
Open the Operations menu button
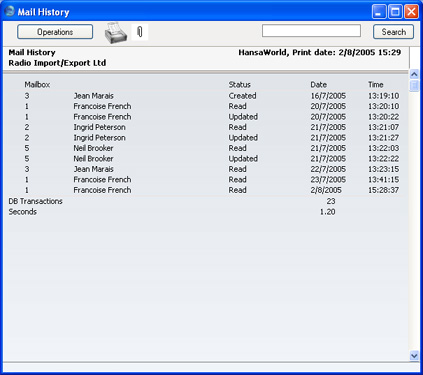(55, 32)
